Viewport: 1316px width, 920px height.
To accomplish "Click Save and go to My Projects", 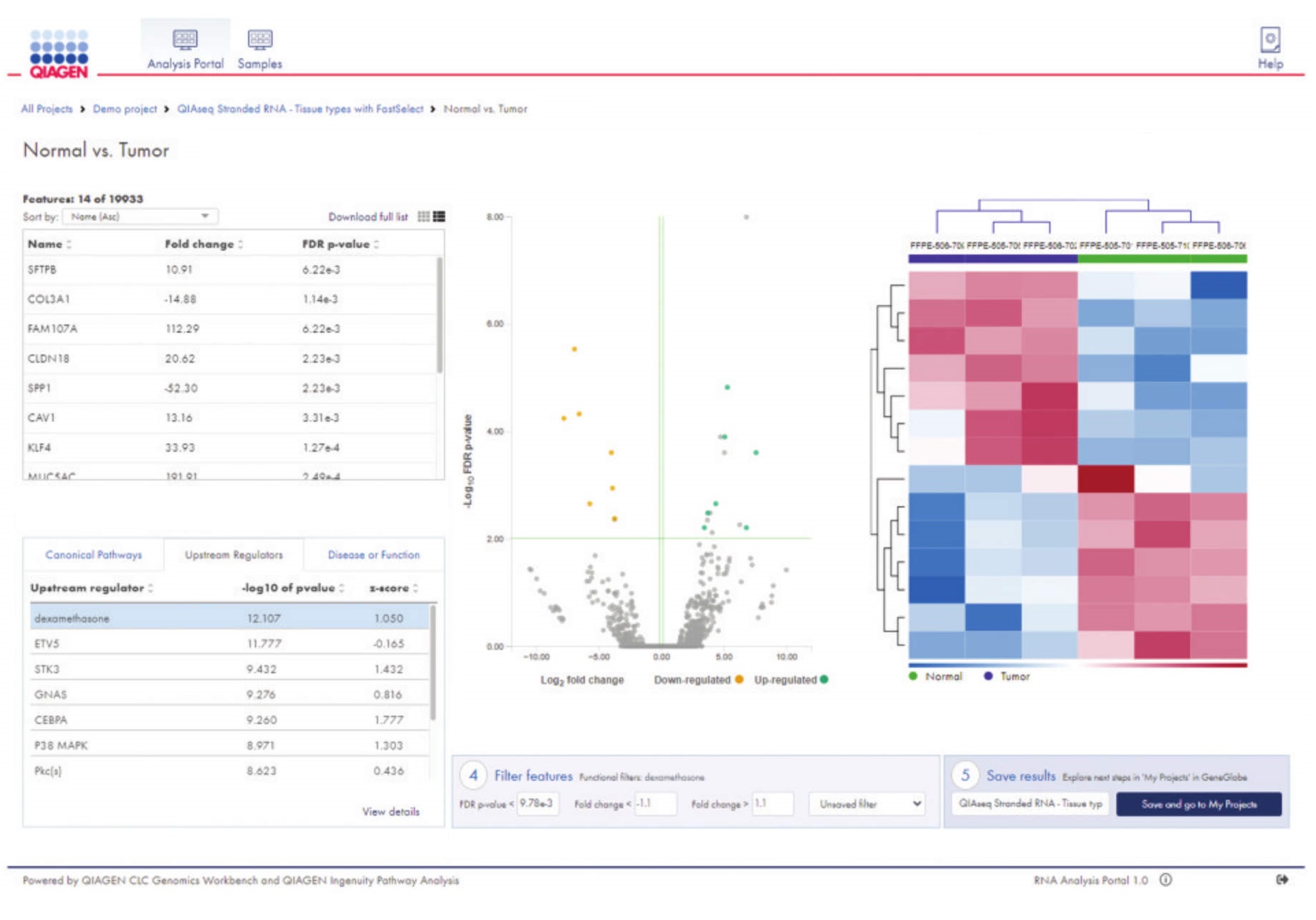I will pyautogui.click(x=1198, y=804).
